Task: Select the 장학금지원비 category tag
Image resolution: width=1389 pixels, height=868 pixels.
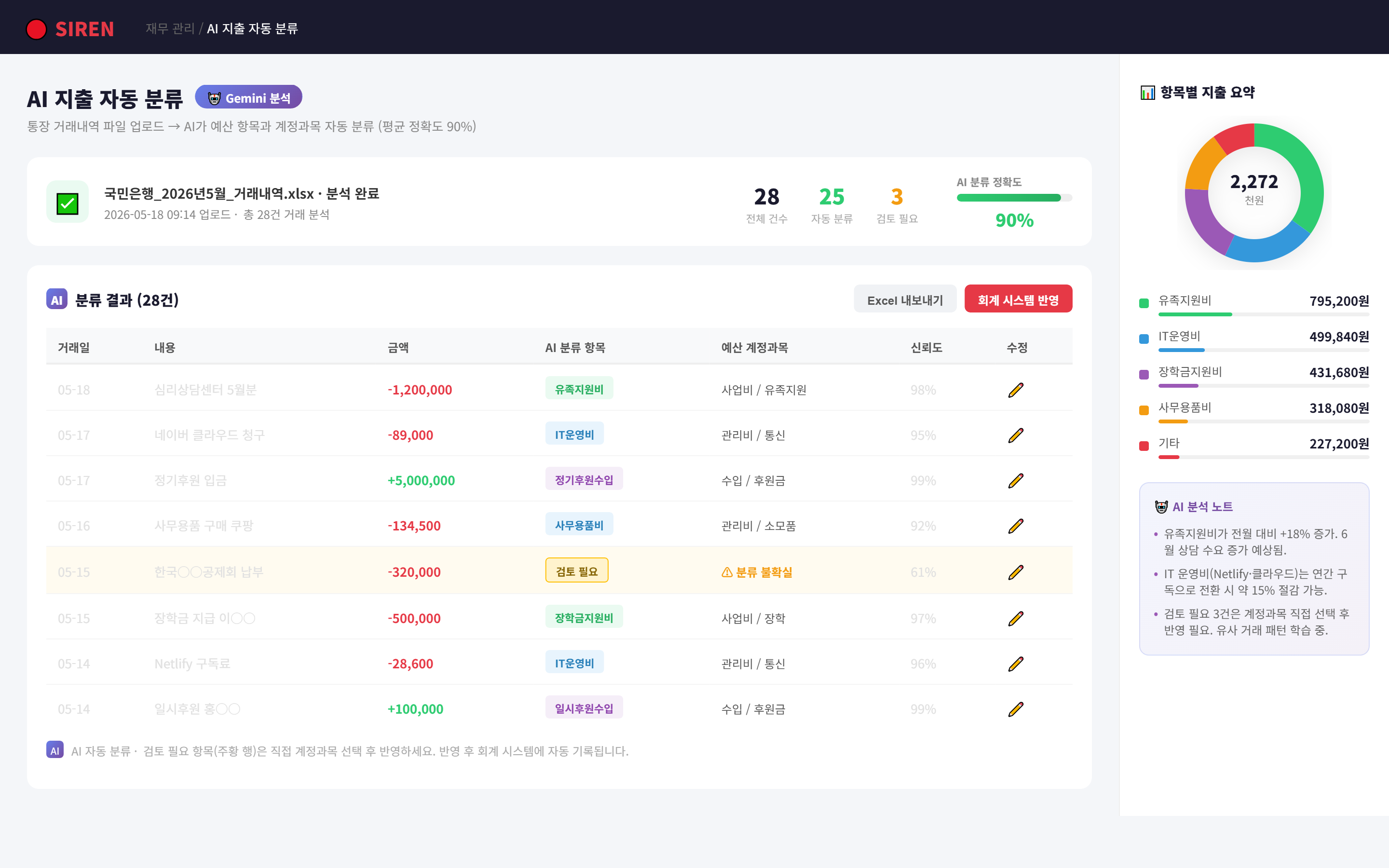Action: pyautogui.click(x=584, y=618)
